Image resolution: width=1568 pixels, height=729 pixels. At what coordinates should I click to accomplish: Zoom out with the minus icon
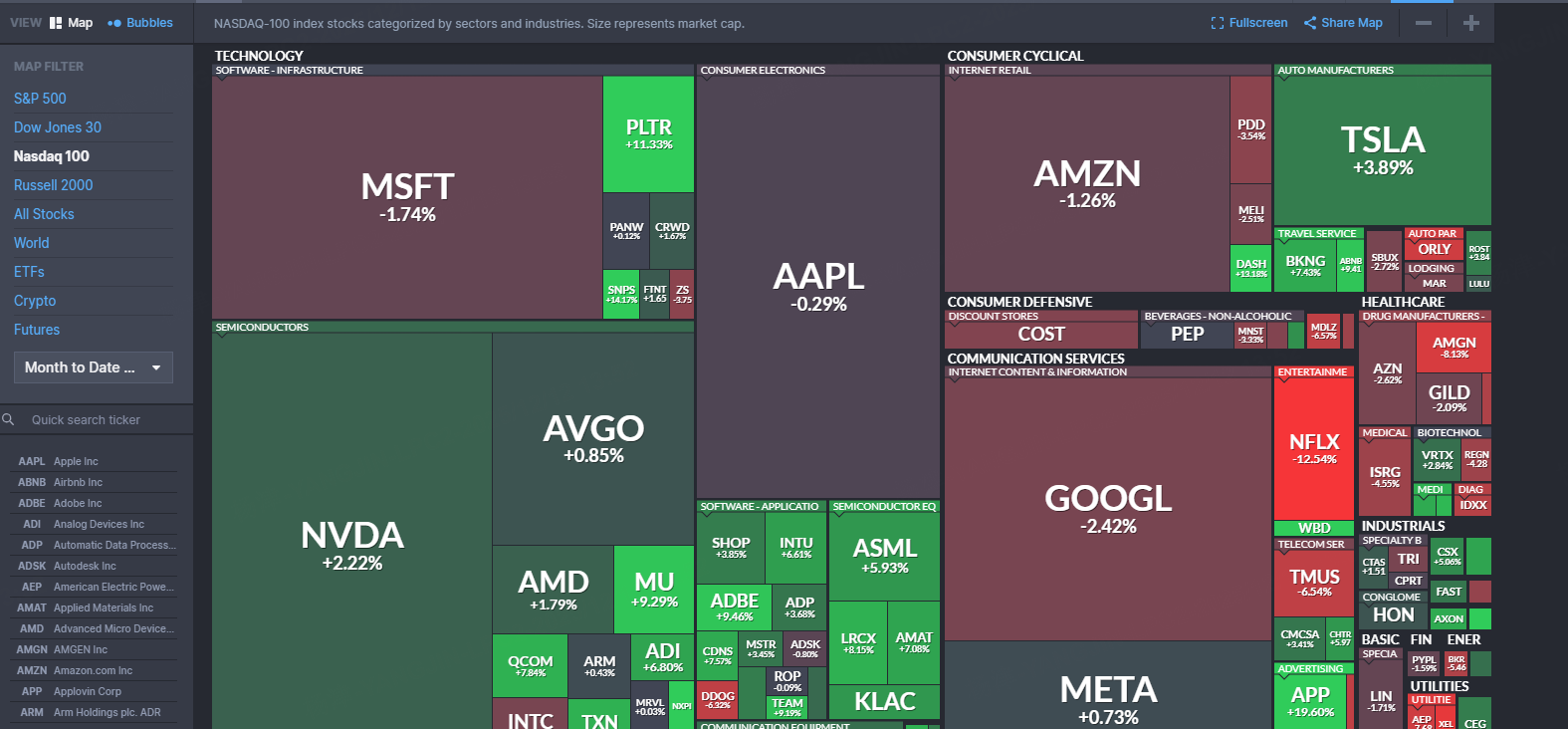(1424, 23)
